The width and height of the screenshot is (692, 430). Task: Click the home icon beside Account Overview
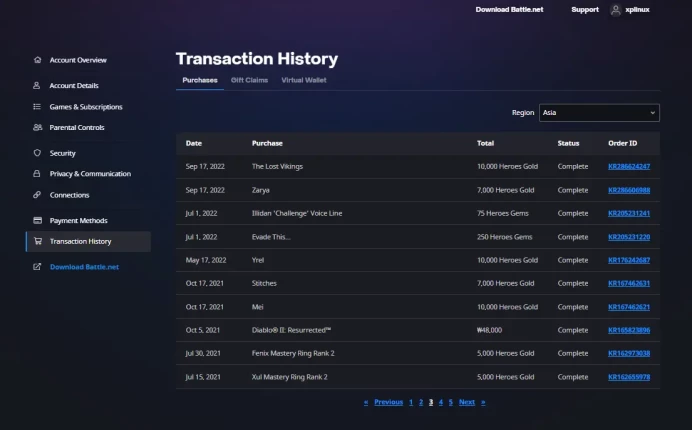click(38, 60)
